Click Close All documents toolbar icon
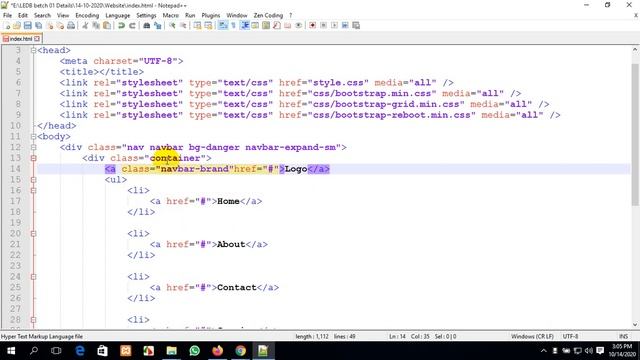 60,26
